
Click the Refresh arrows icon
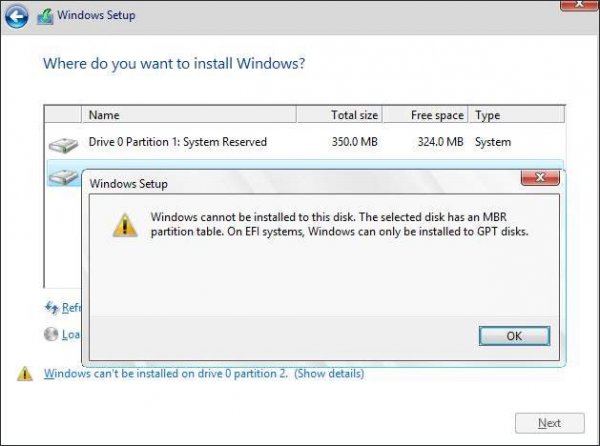52,307
